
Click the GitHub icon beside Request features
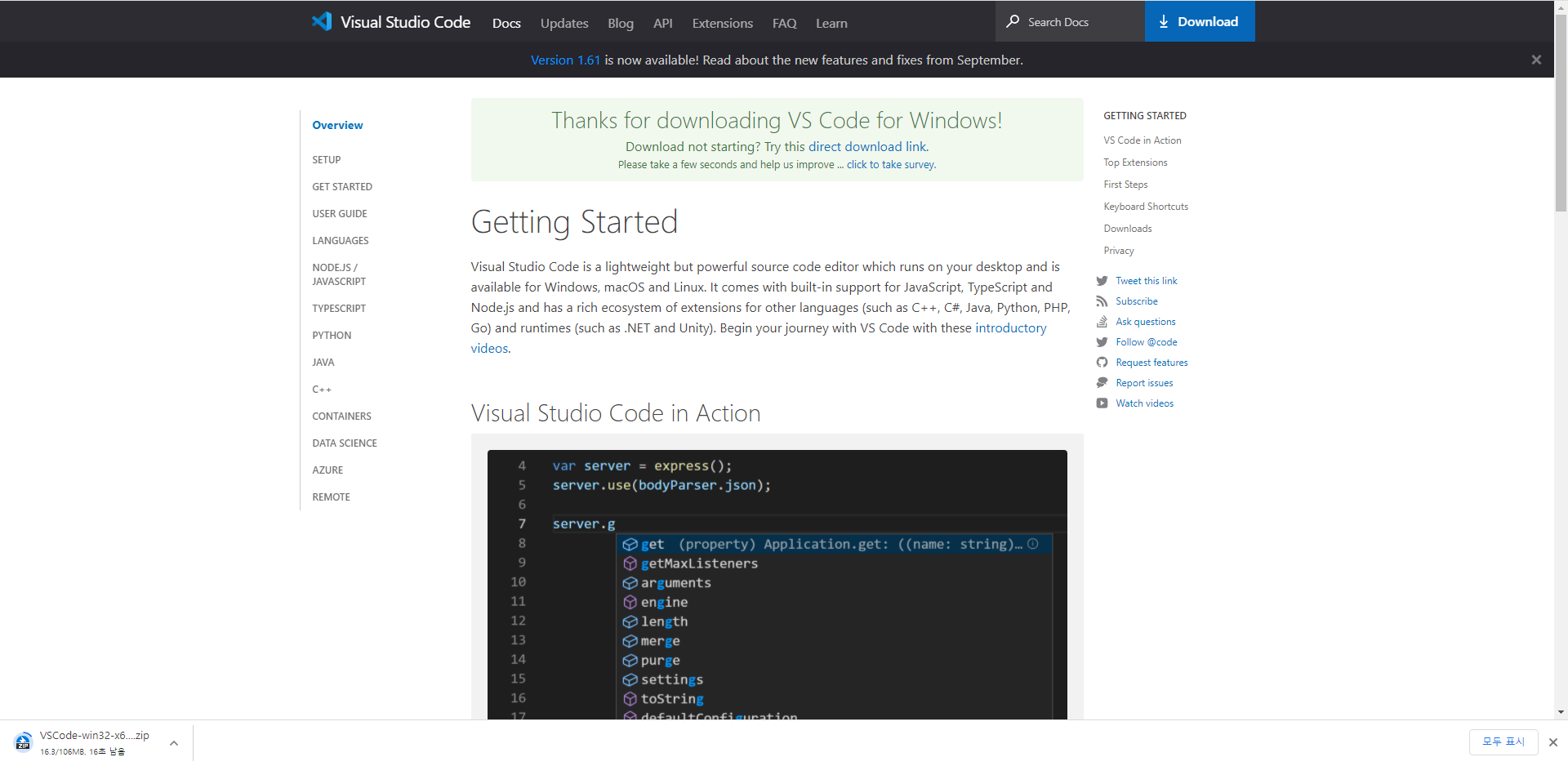click(x=1102, y=363)
